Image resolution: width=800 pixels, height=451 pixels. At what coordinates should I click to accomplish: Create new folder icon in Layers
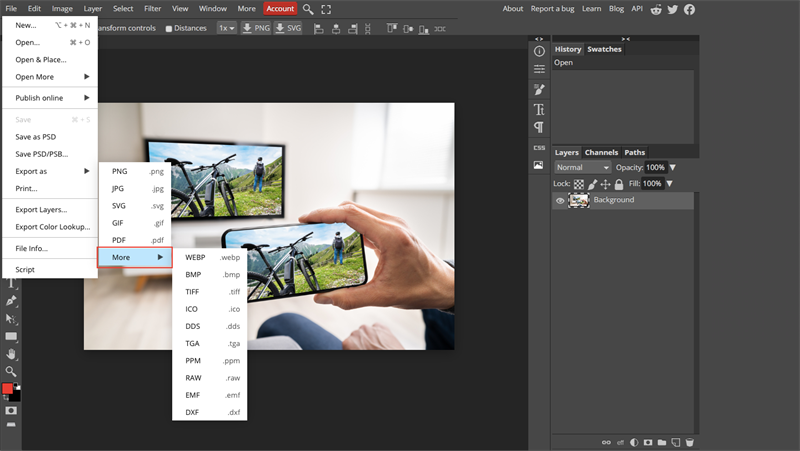click(x=662, y=442)
